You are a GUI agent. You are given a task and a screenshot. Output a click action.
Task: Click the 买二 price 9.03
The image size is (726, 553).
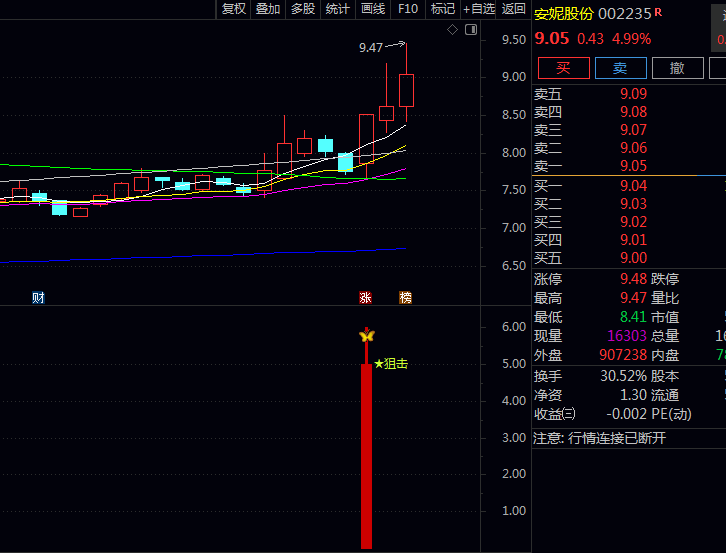pyautogui.click(x=633, y=204)
